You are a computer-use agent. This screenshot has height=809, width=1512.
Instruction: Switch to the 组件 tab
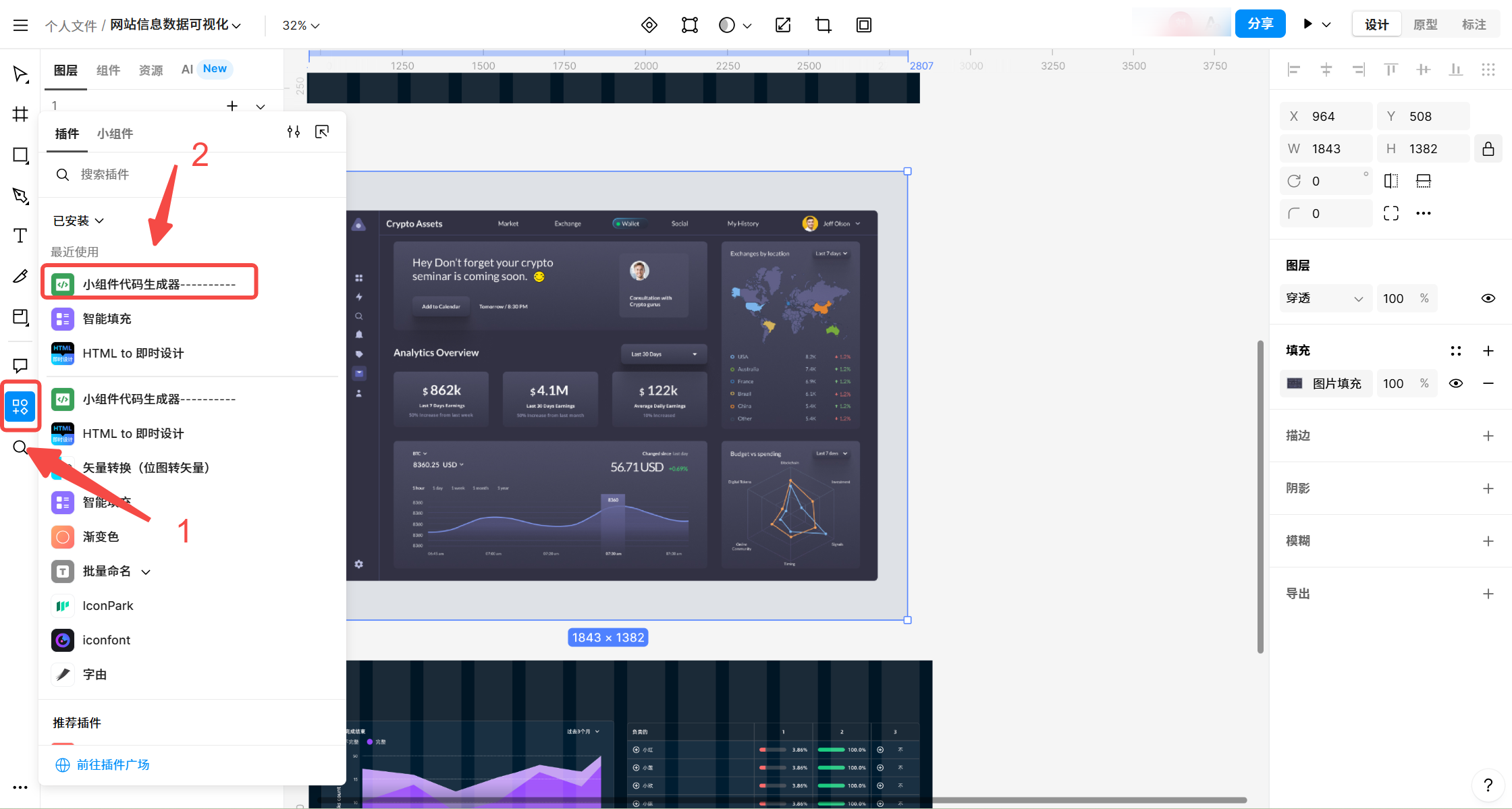click(x=108, y=70)
